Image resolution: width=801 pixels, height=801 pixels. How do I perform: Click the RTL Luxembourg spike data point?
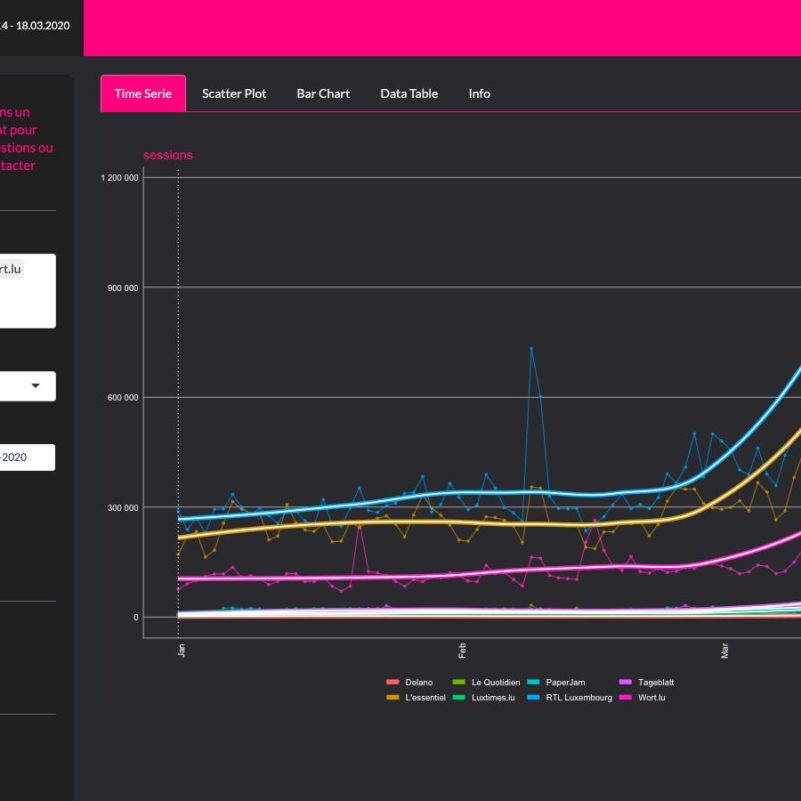(x=531, y=348)
